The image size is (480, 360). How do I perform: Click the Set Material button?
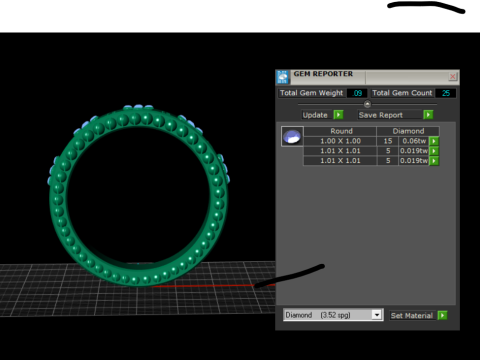[x=413, y=315]
